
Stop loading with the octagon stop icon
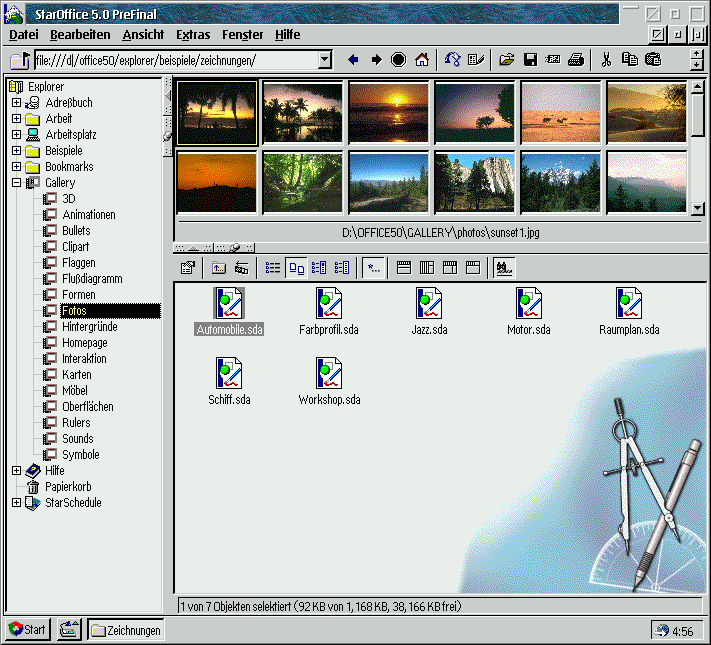(399, 59)
